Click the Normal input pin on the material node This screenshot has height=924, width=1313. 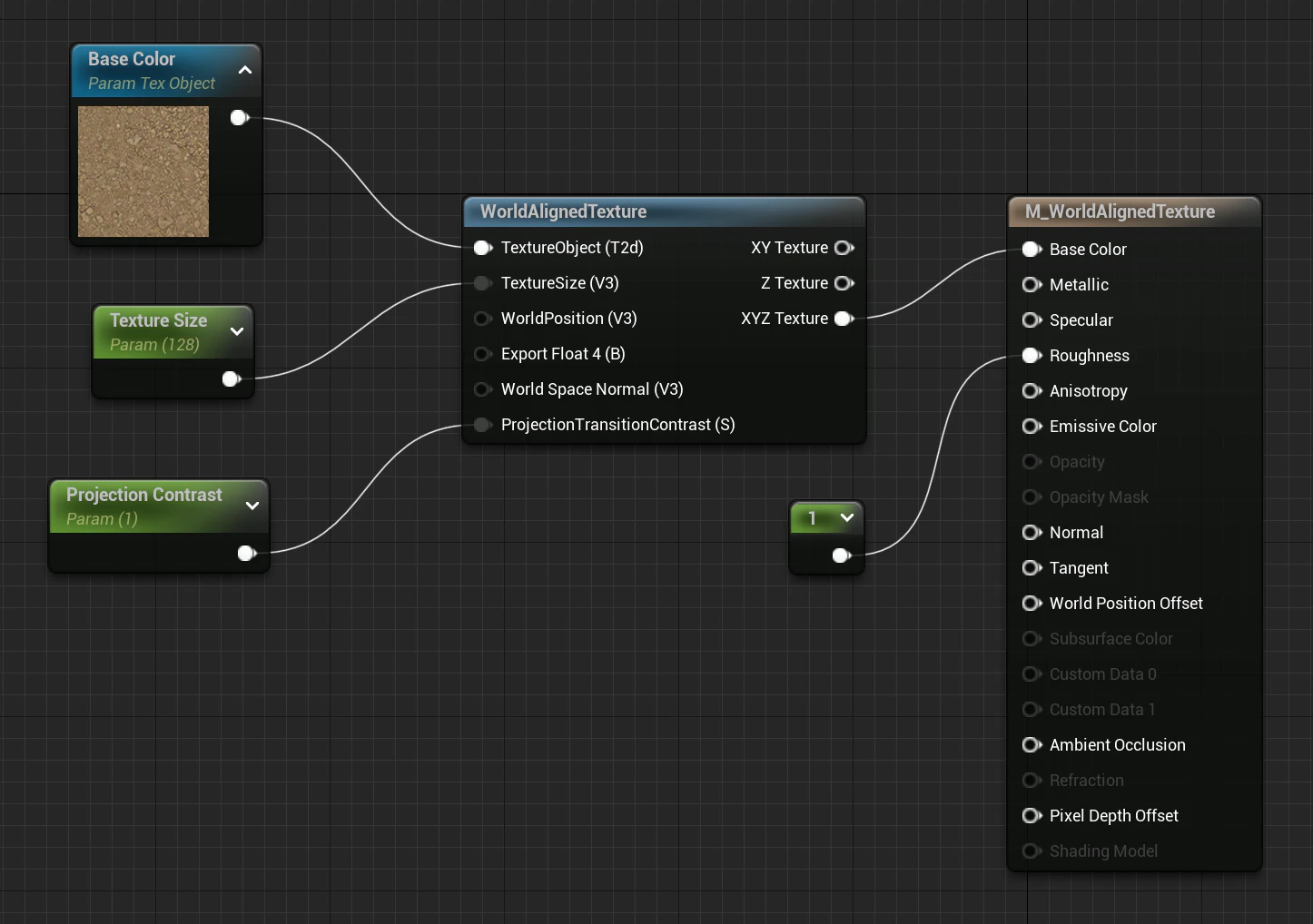pos(1032,533)
